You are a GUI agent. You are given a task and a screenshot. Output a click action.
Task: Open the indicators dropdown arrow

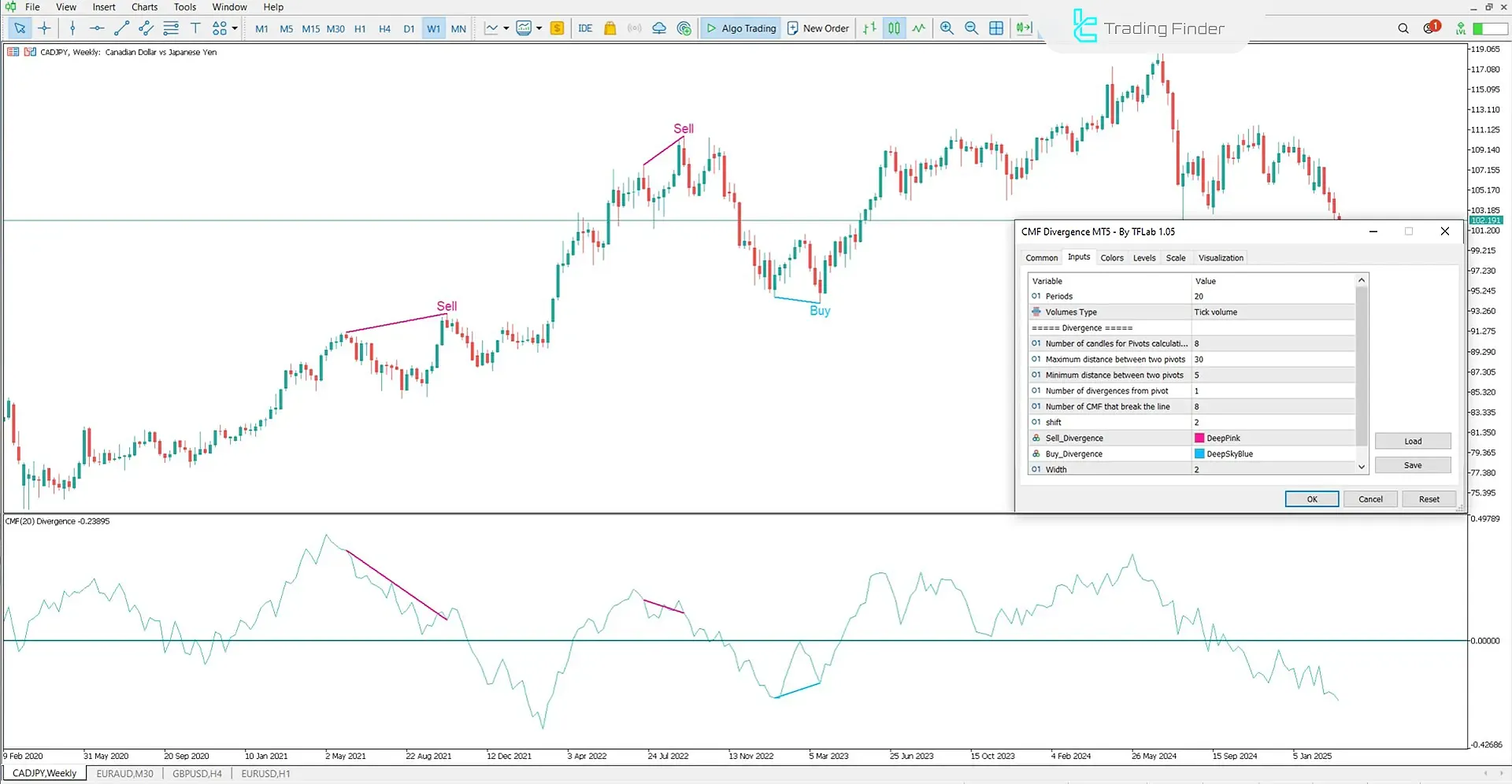pos(504,28)
